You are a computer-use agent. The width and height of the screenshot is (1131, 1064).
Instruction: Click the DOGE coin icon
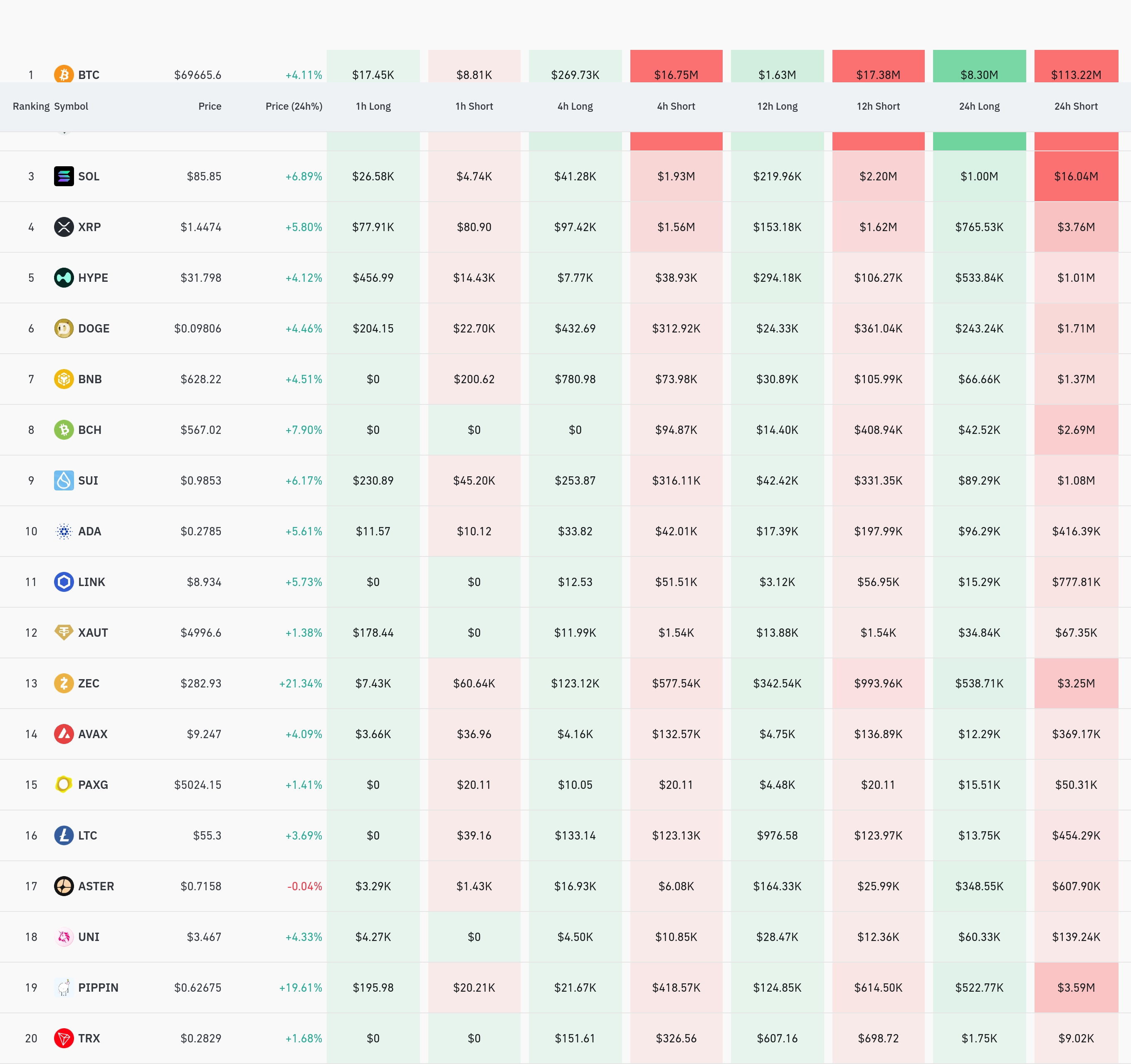click(64, 328)
